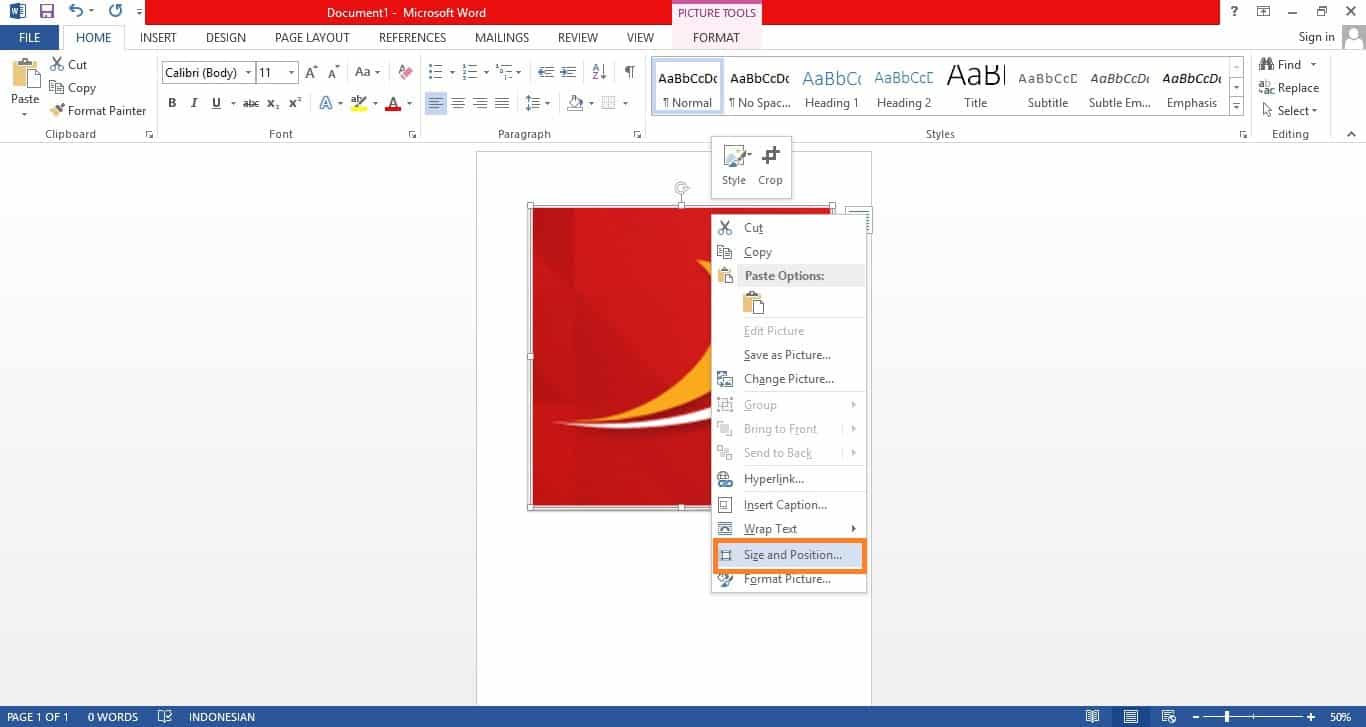The width and height of the screenshot is (1366, 727).
Task: Click the Crop tool in mini toolbar
Action: (x=770, y=166)
